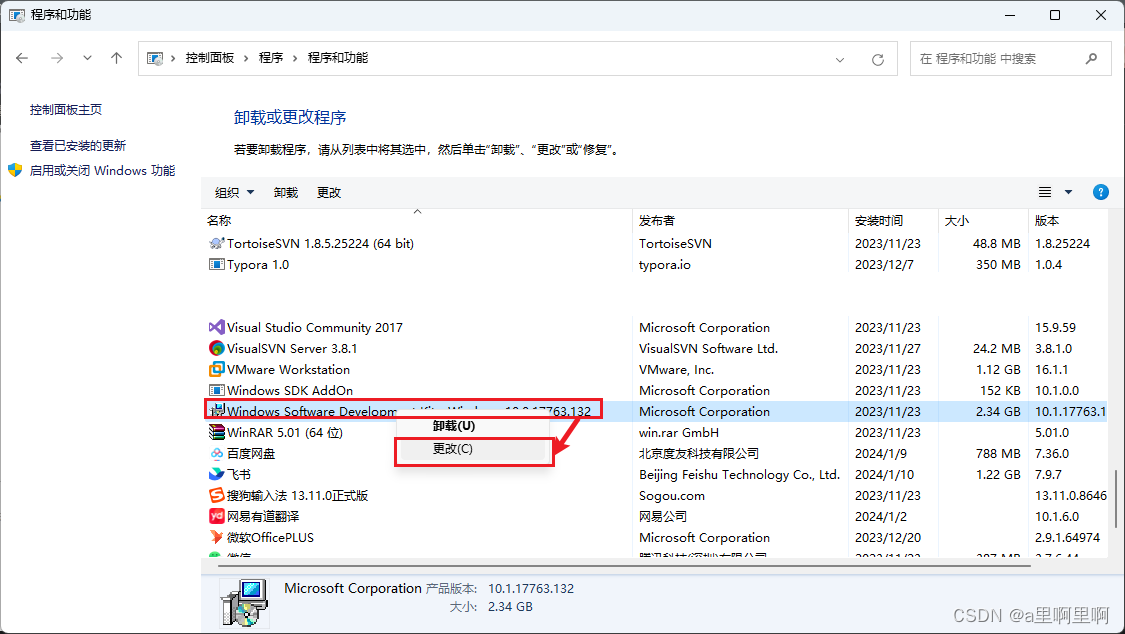Screen dimensions: 1125x634
Task: Open 查看已安装的更新 link
Action: [77, 146]
